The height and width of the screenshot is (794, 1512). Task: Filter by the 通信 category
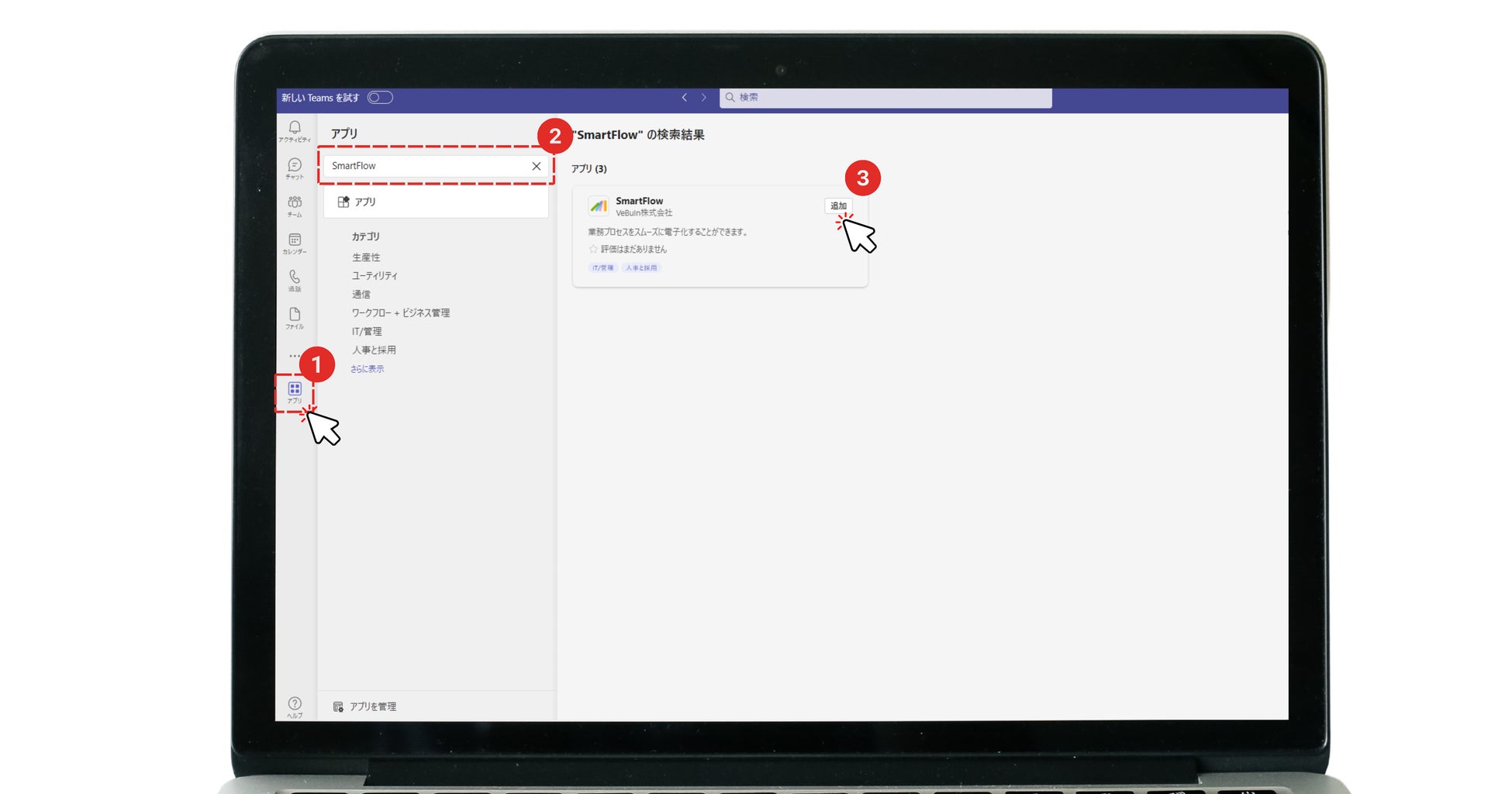click(x=361, y=294)
